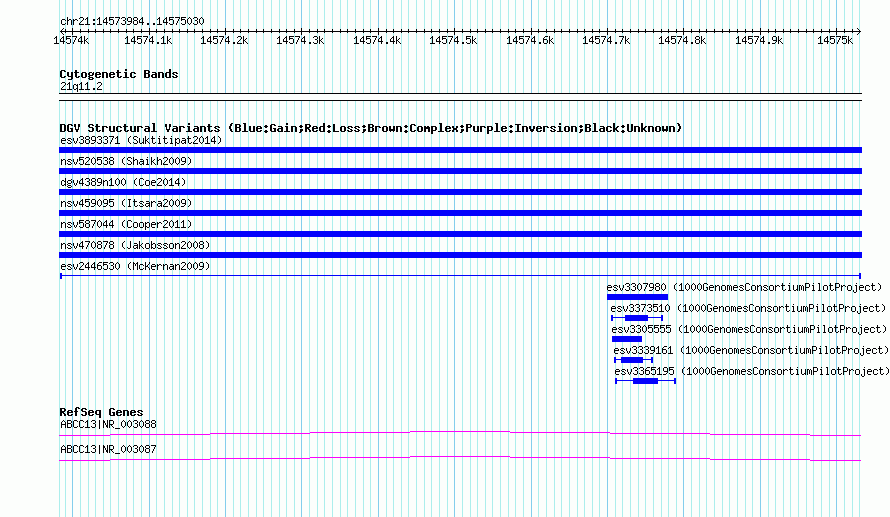Select the nsv520538 (Shaikh2009) variant label
Viewport: 890px width, 517px height.
coord(126,161)
